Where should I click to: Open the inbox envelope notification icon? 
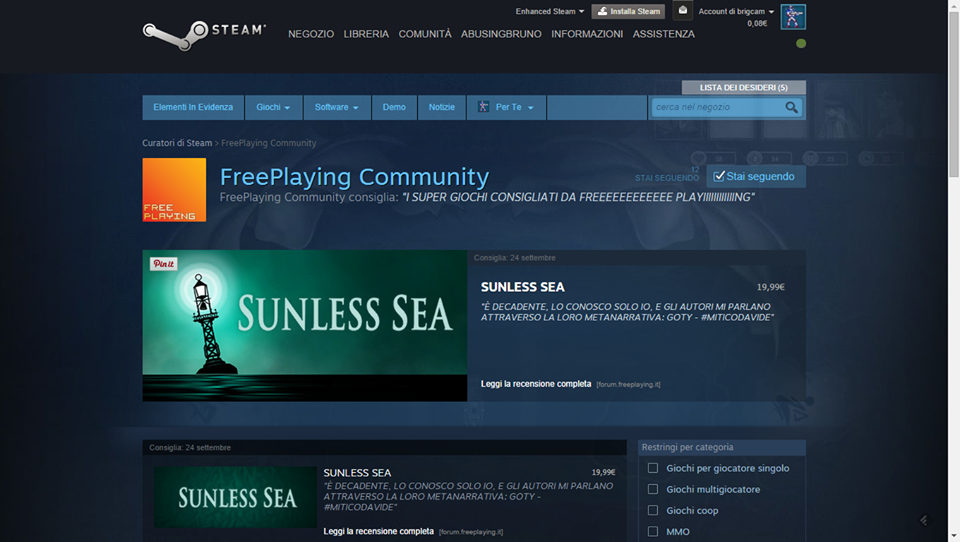pyautogui.click(x=683, y=11)
